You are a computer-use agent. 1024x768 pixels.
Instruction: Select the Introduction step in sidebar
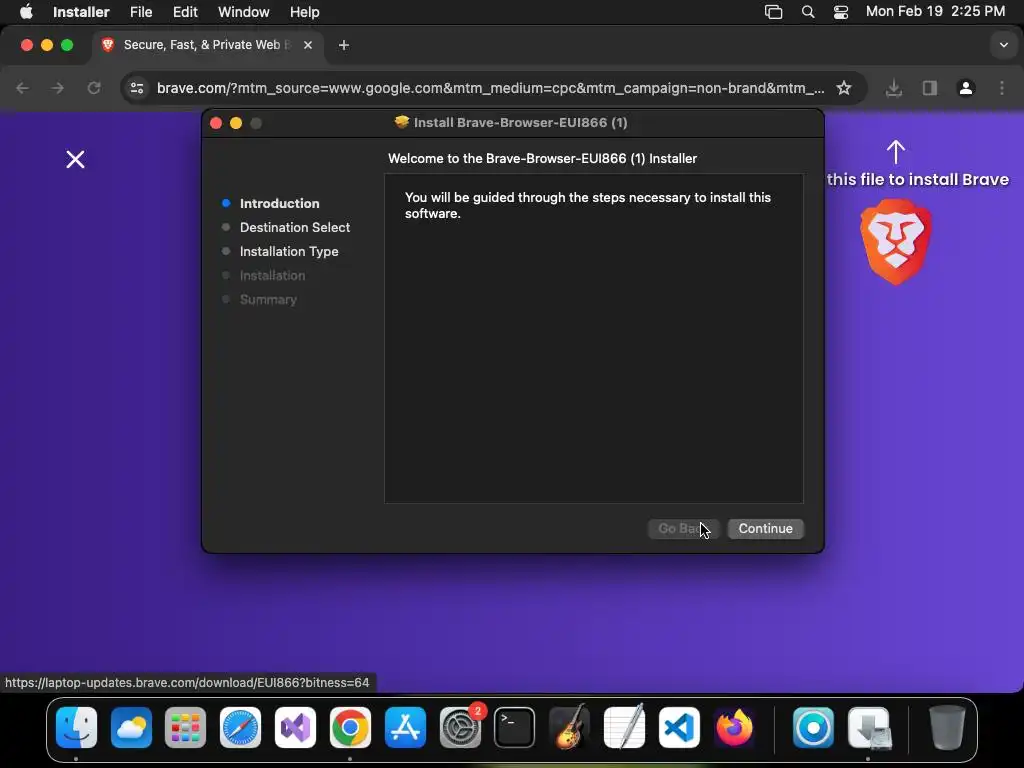tap(279, 203)
